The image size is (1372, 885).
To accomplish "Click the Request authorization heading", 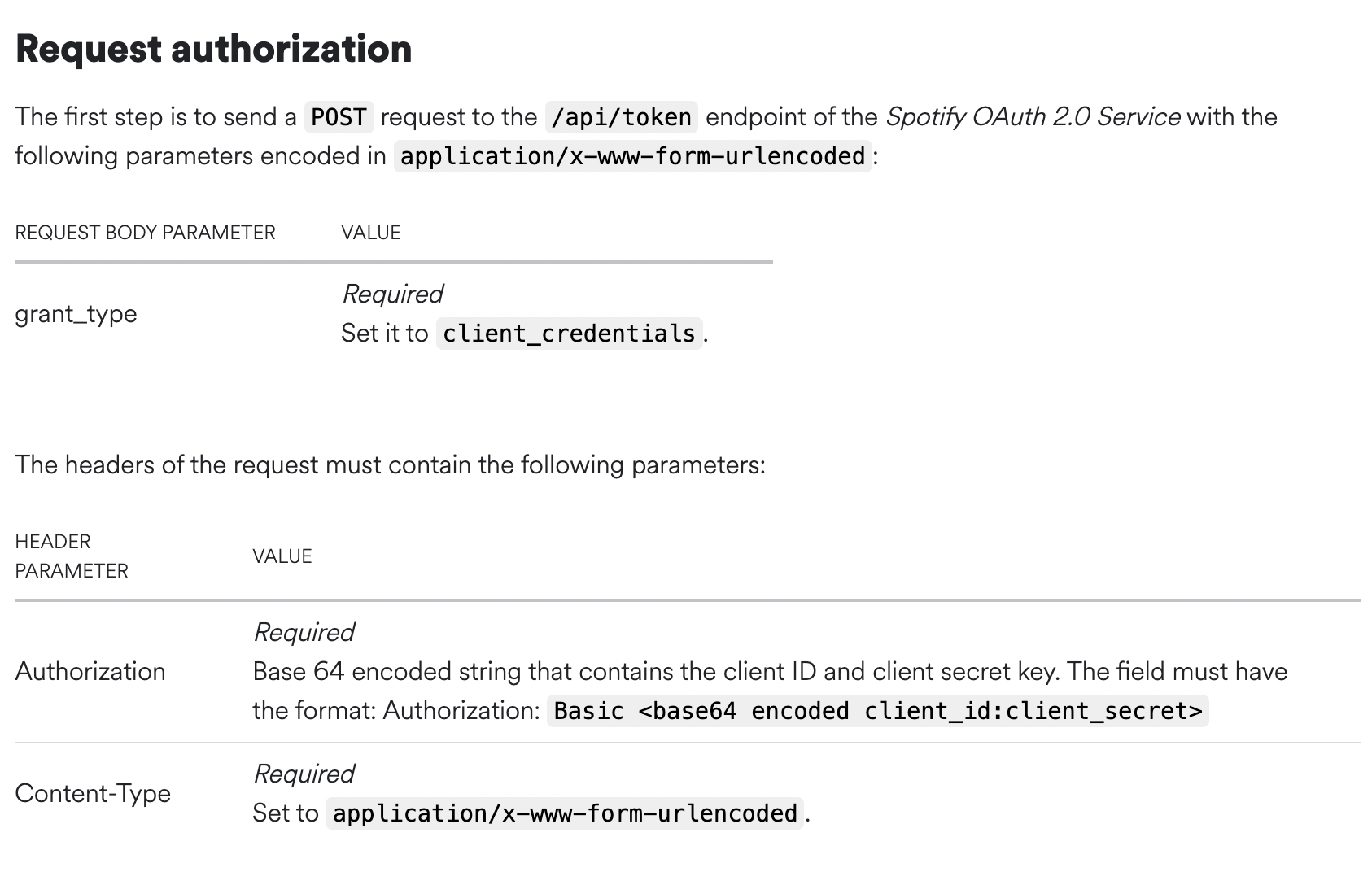I will [x=213, y=49].
